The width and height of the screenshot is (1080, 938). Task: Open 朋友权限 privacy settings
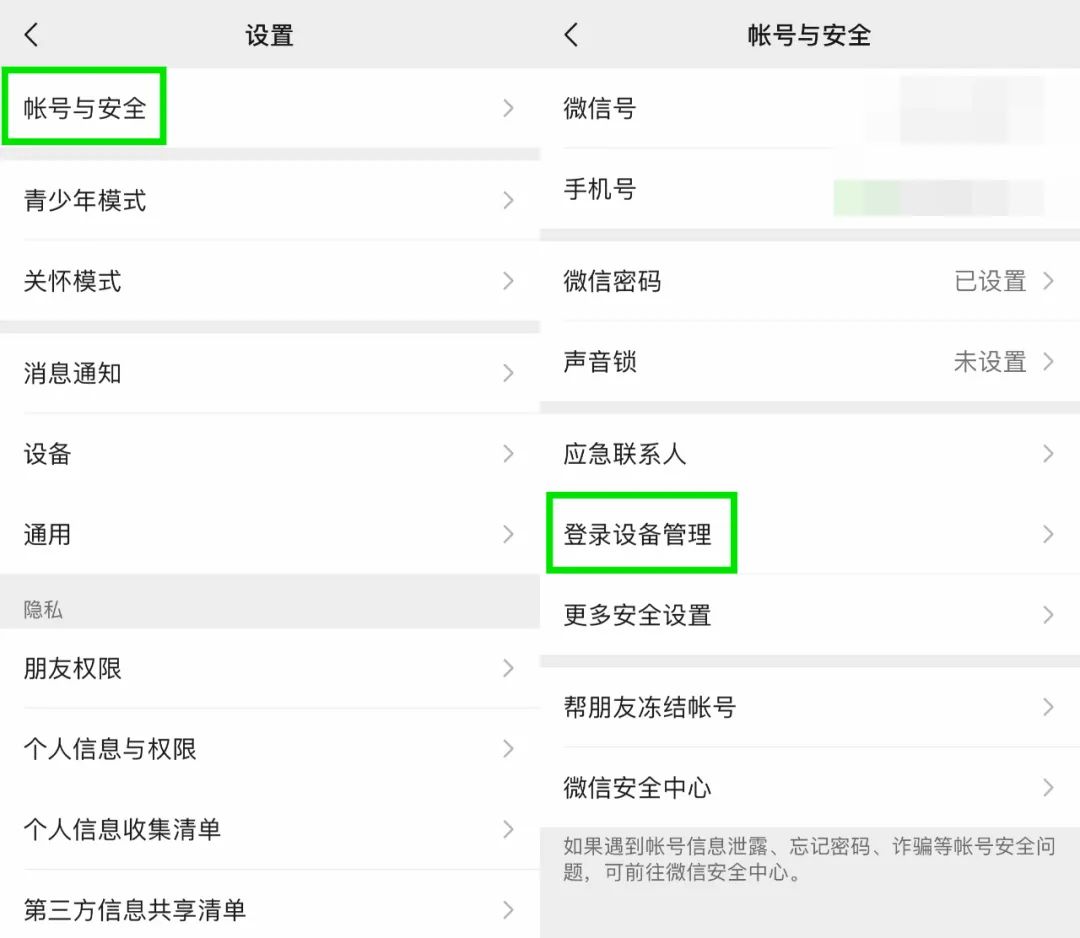pos(270,669)
